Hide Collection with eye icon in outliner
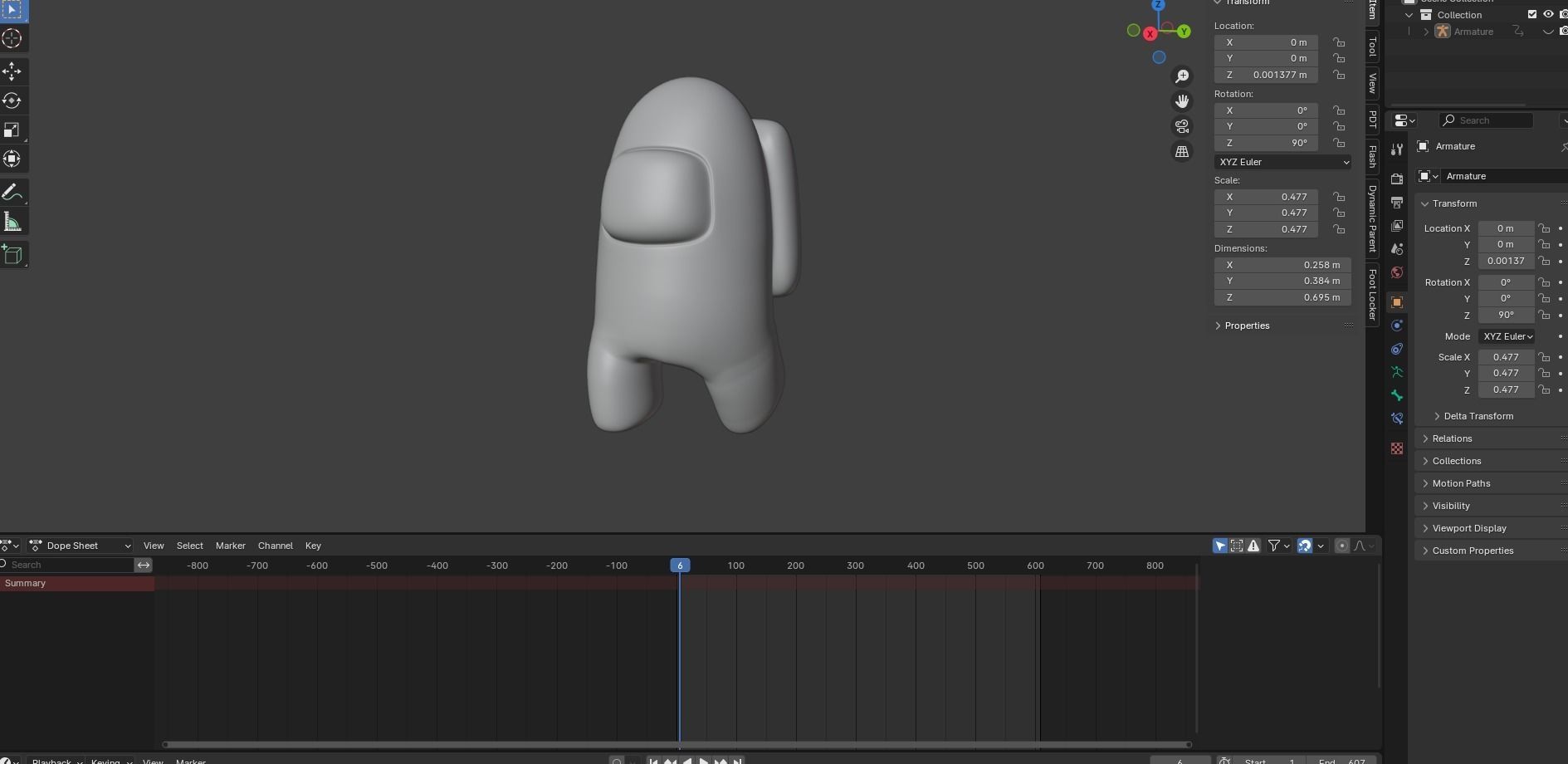Screen dimensions: 1568x764 click(1548, 15)
